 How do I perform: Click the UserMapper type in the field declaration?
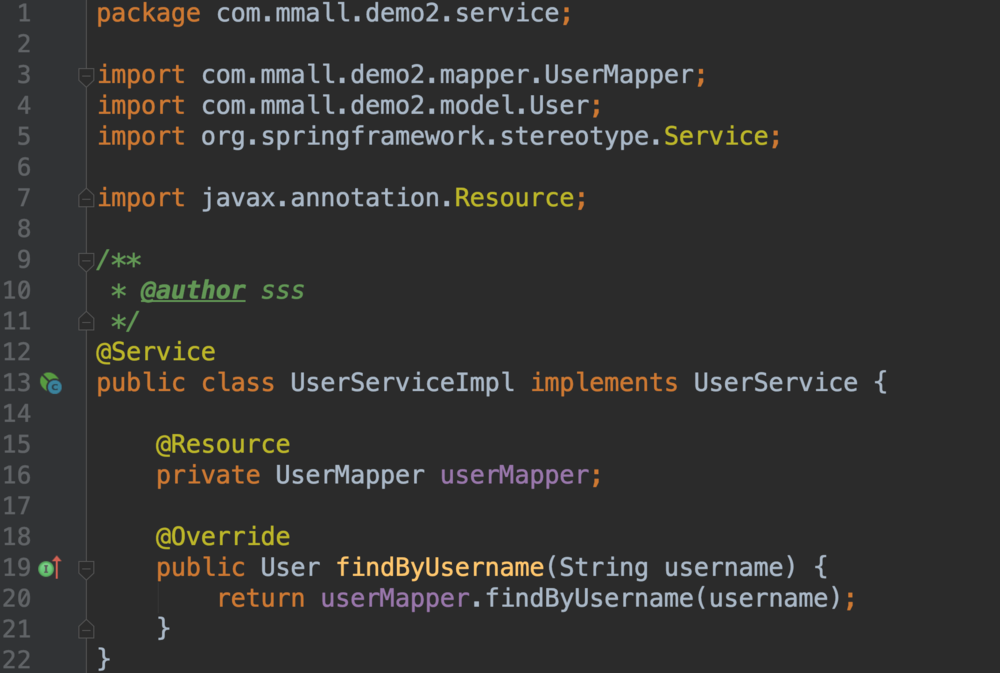tap(350, 475)
